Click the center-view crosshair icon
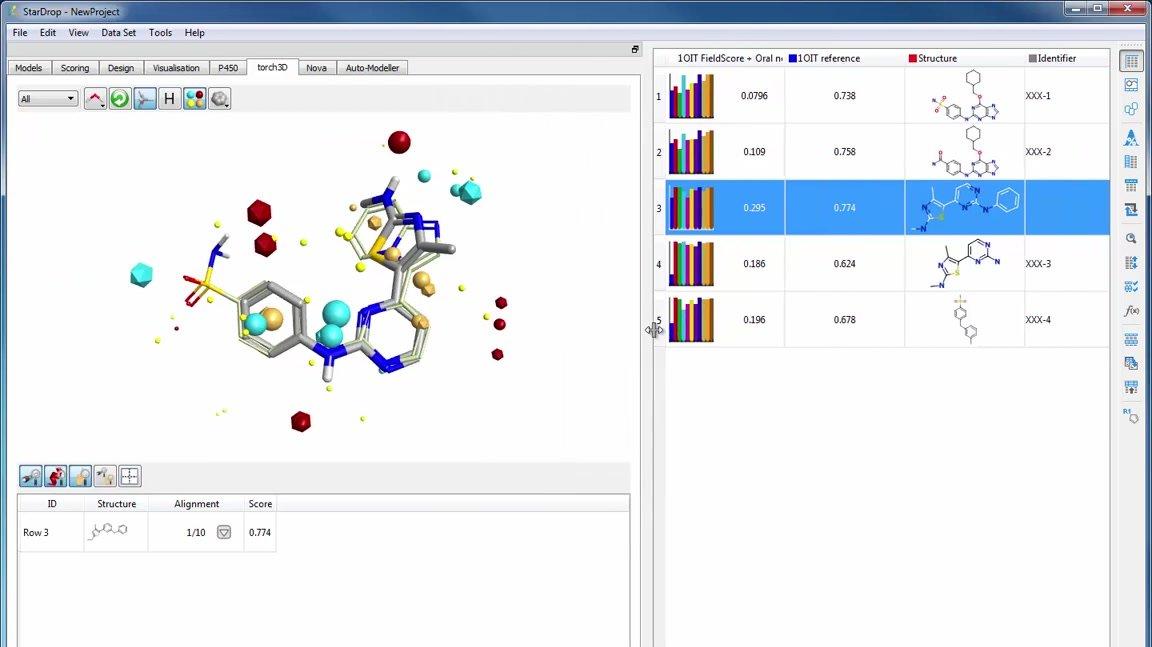Screen dimensions: 1152x647 click(x=130, y=476)
